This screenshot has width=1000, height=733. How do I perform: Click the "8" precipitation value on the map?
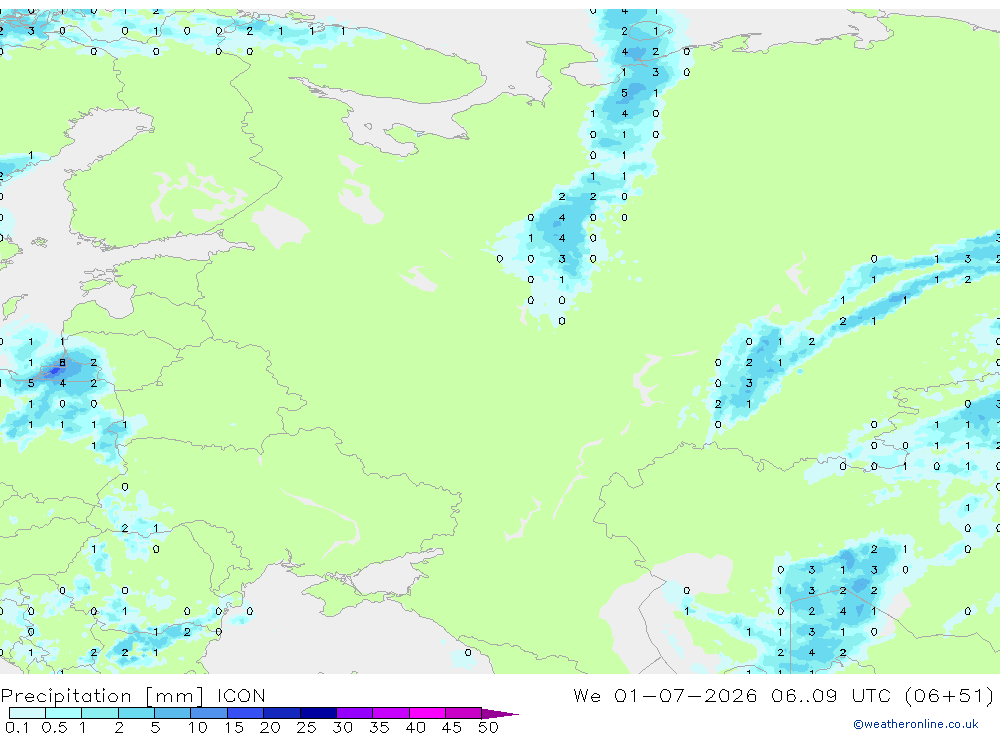coord(62,362)
